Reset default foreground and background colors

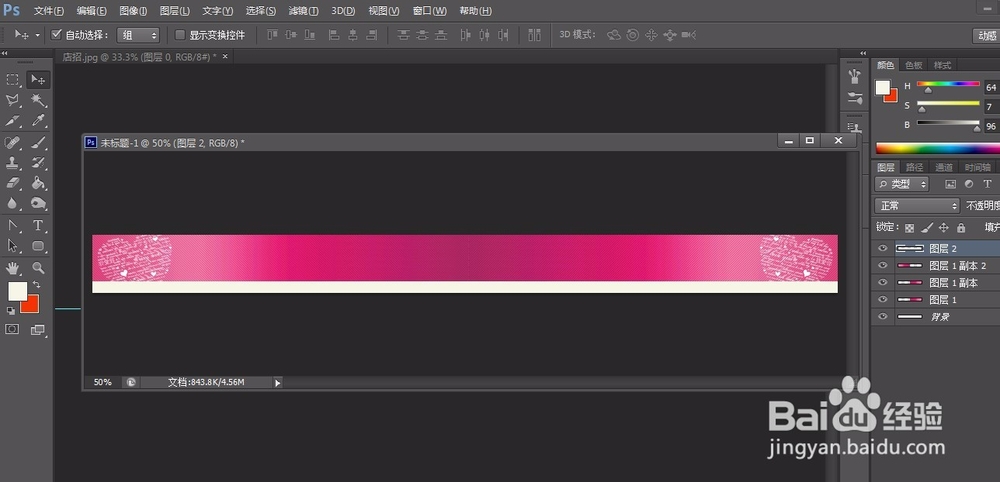(11, 310)
